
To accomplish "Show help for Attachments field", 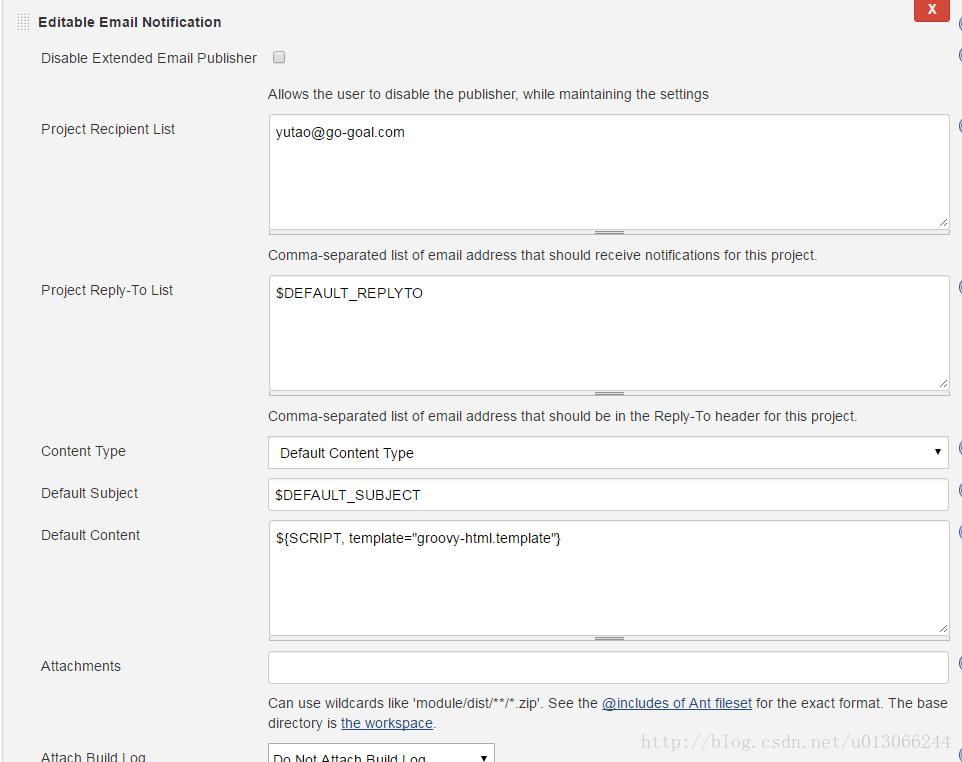I will [x=960, y=663].
